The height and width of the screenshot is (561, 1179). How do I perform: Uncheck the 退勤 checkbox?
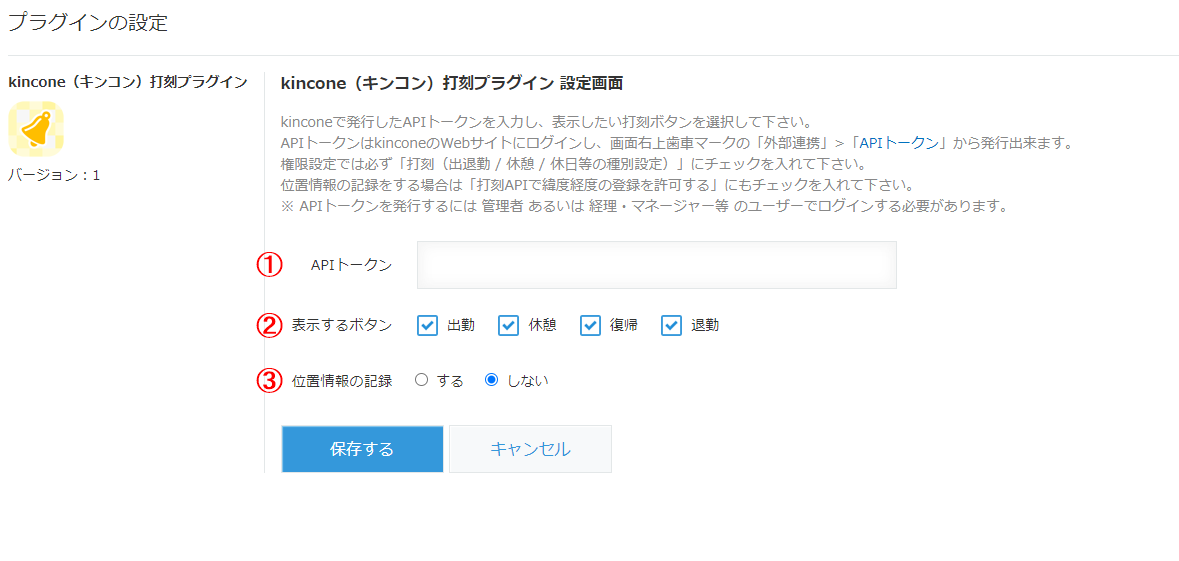pyautogui.click(x=671, y=326)
